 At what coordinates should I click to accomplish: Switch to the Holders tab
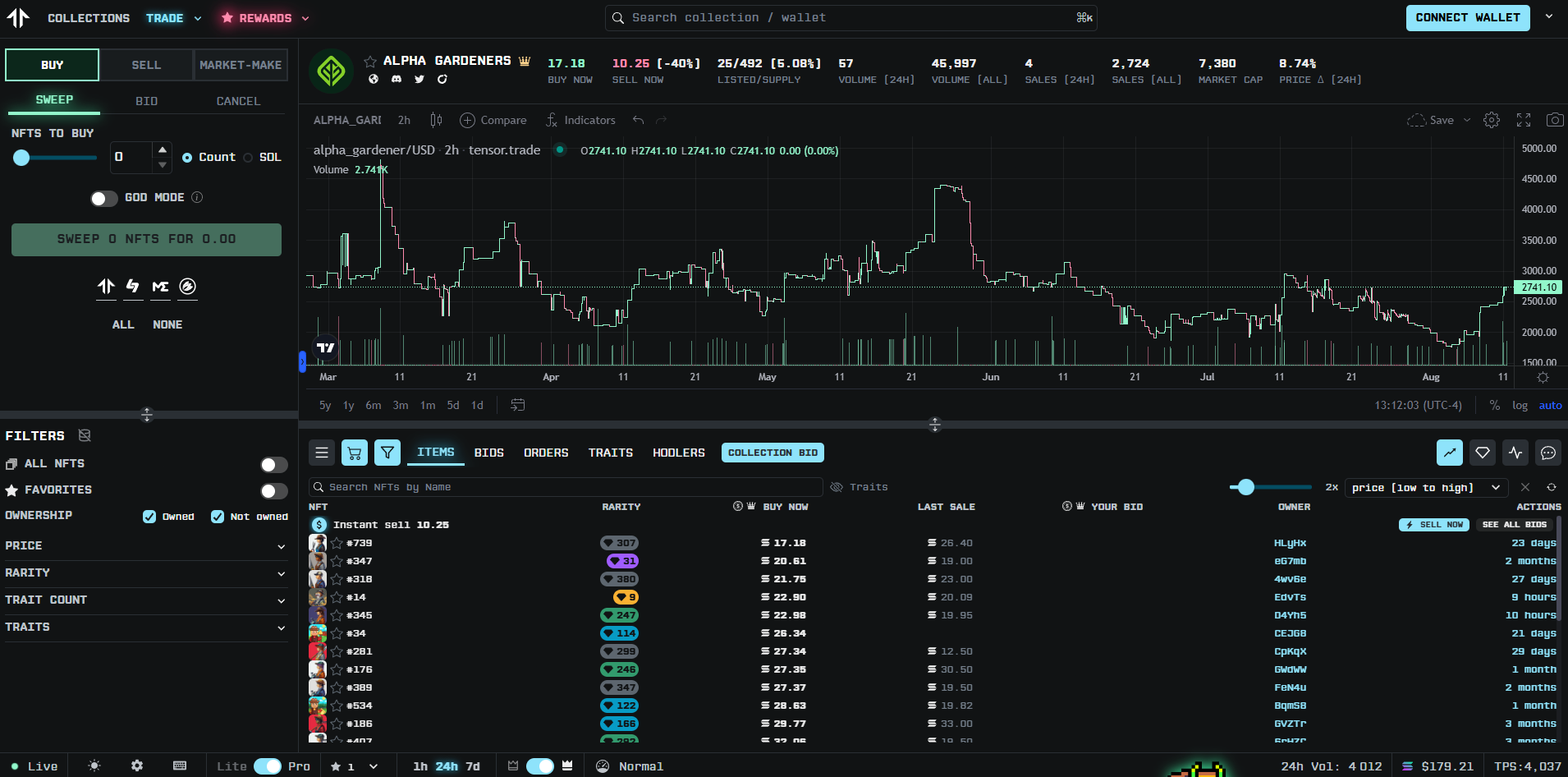click(678, 453)
